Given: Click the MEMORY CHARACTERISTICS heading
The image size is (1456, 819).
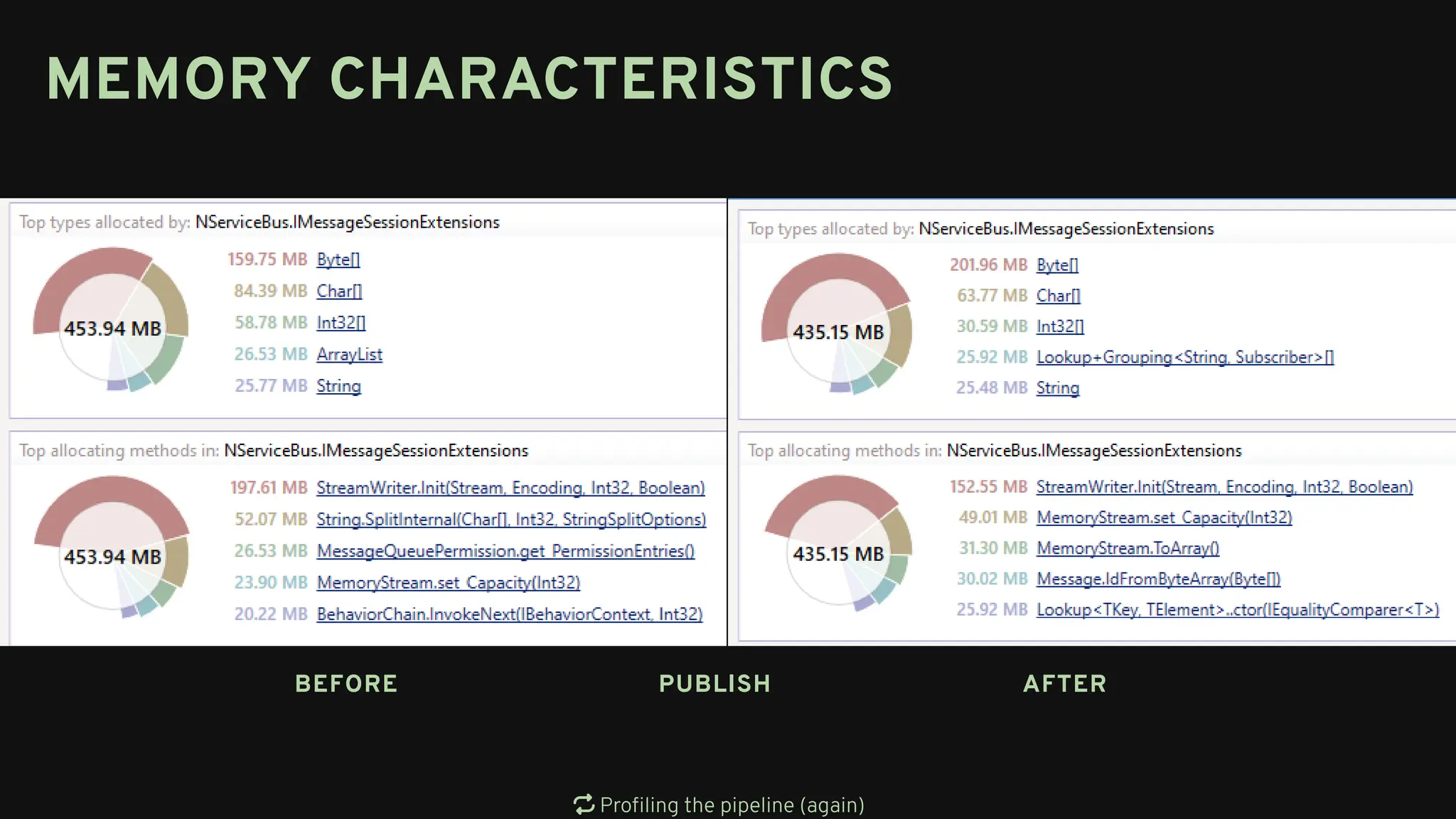Looking at the screenshot, I should pyautogui.click(x=470, y=78).
